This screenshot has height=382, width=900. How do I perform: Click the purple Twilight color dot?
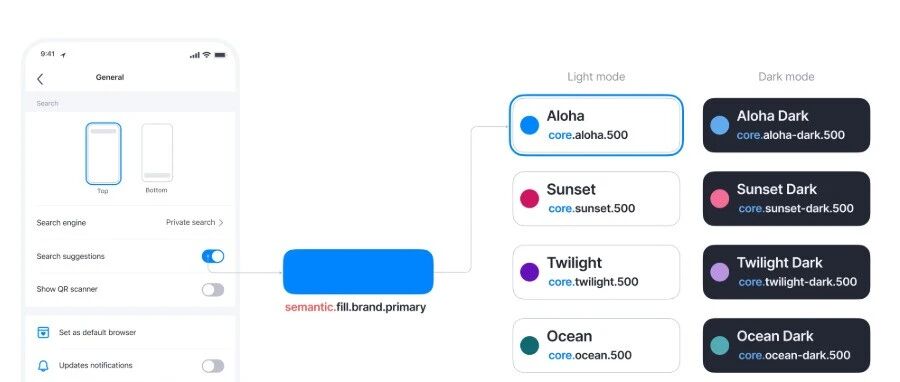[x=529, y=272]
